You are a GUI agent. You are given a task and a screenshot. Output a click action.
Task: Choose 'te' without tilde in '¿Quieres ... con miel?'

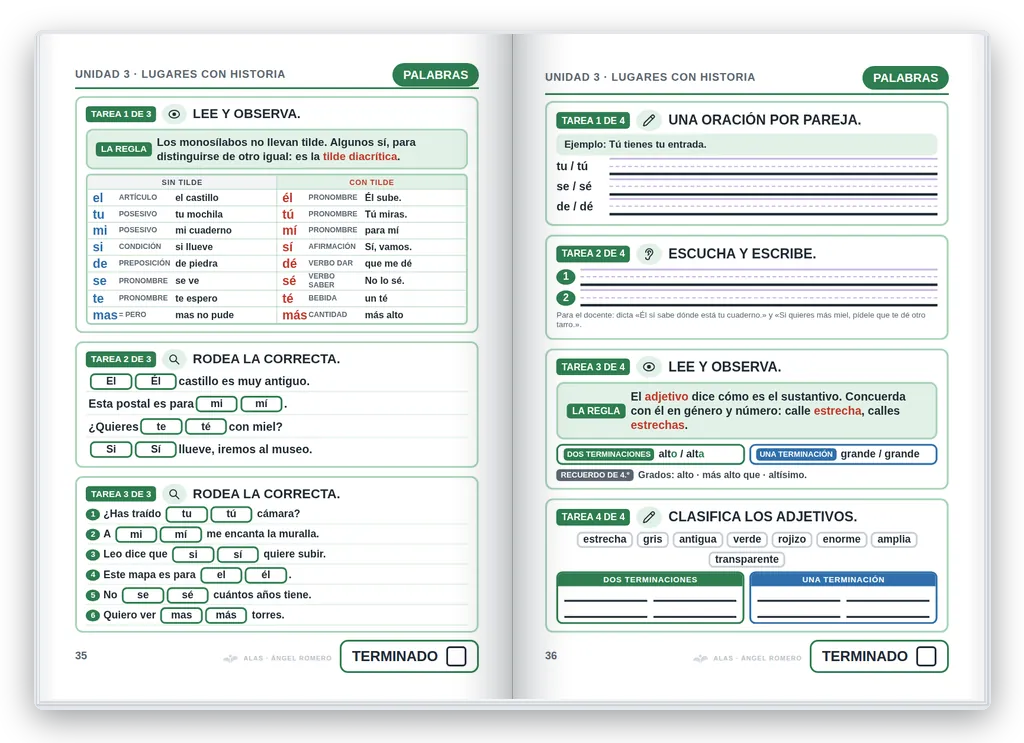tap(161, 427)
